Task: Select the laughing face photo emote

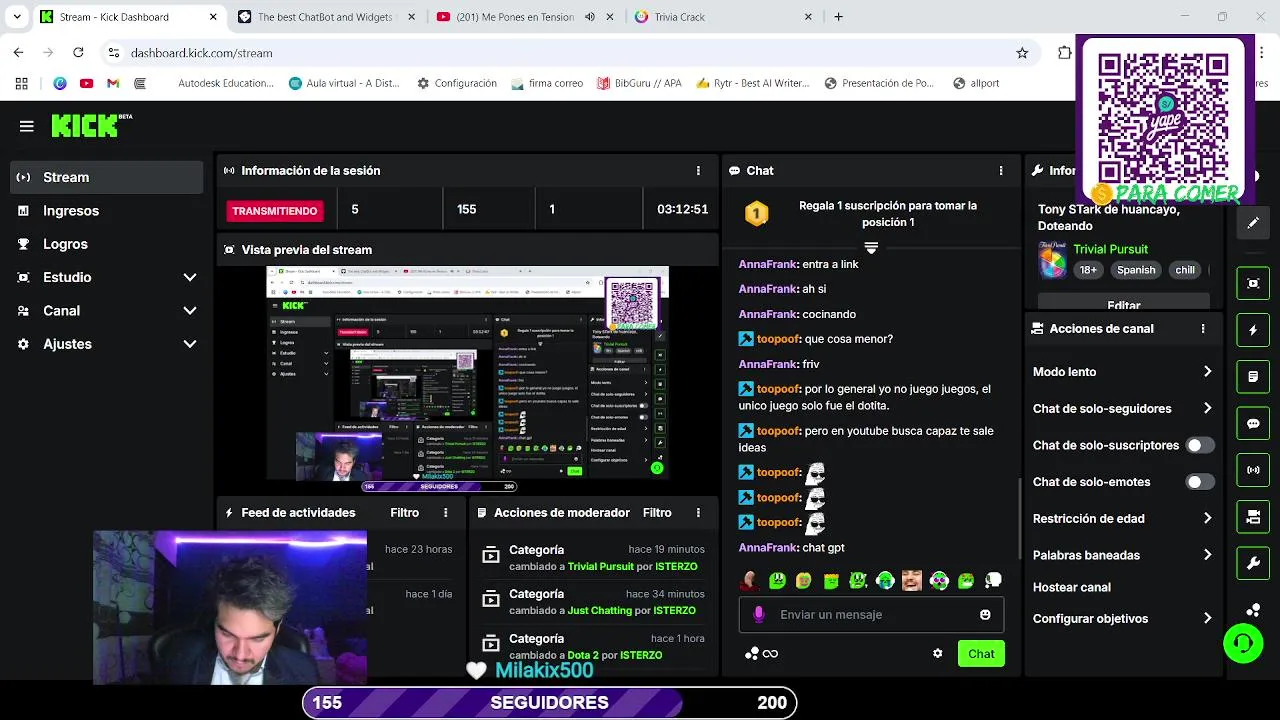Action: tap(912, 580)
